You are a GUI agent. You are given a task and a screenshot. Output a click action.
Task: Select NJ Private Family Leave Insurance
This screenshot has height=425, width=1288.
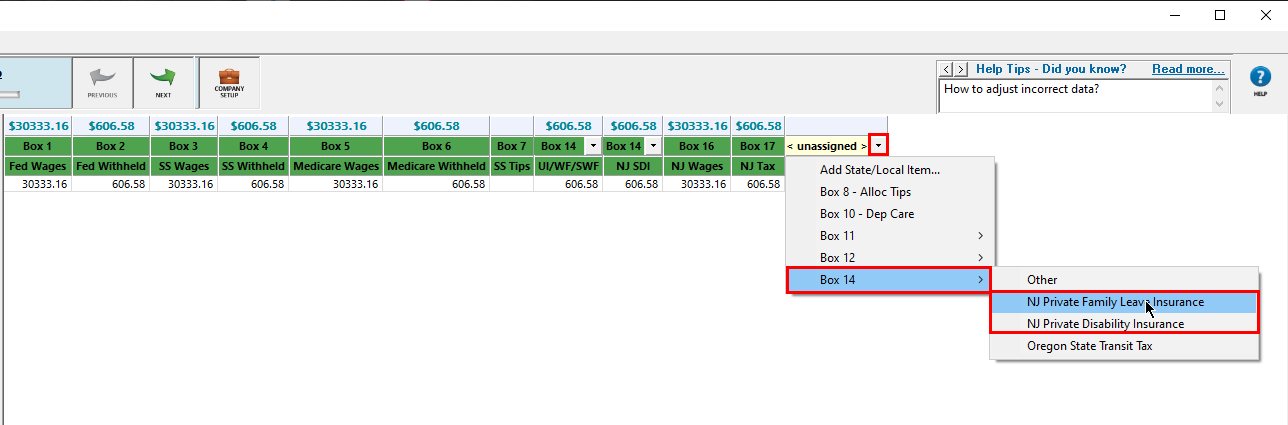pyautogui.click(x=1115, y=302)
